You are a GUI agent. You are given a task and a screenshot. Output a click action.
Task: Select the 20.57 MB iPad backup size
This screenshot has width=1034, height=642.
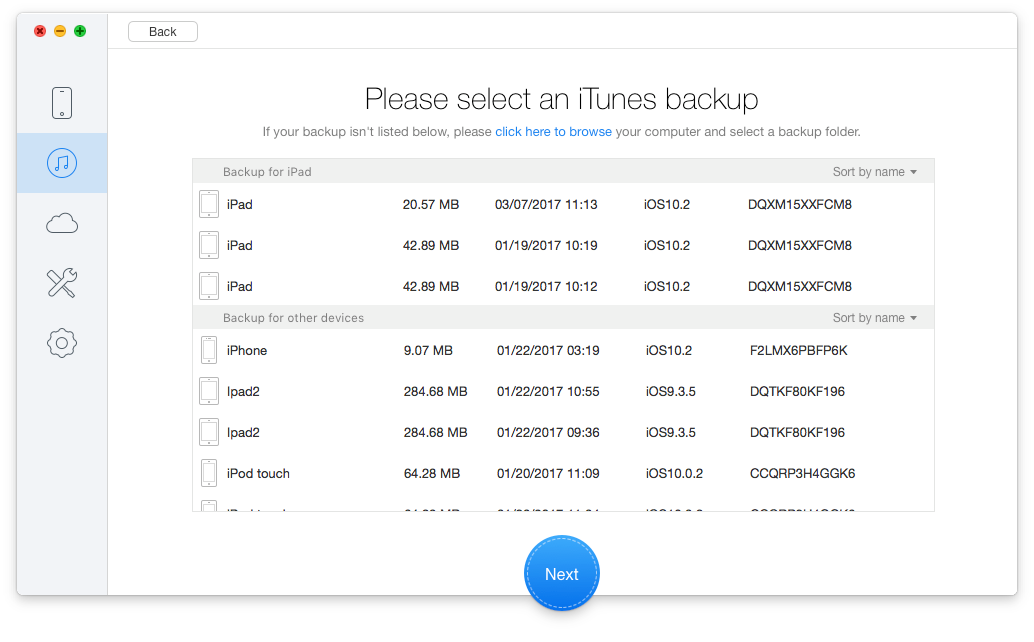[x=431, y=204]
